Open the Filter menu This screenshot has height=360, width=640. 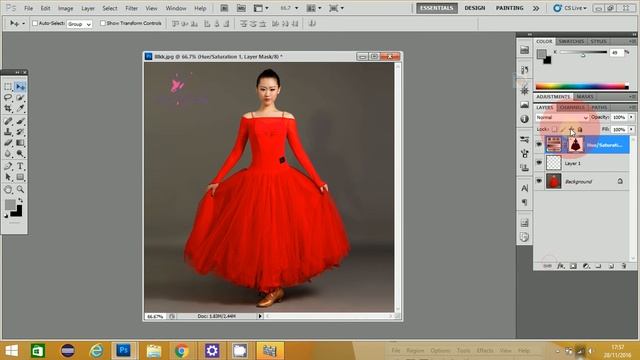pos(131,8)
